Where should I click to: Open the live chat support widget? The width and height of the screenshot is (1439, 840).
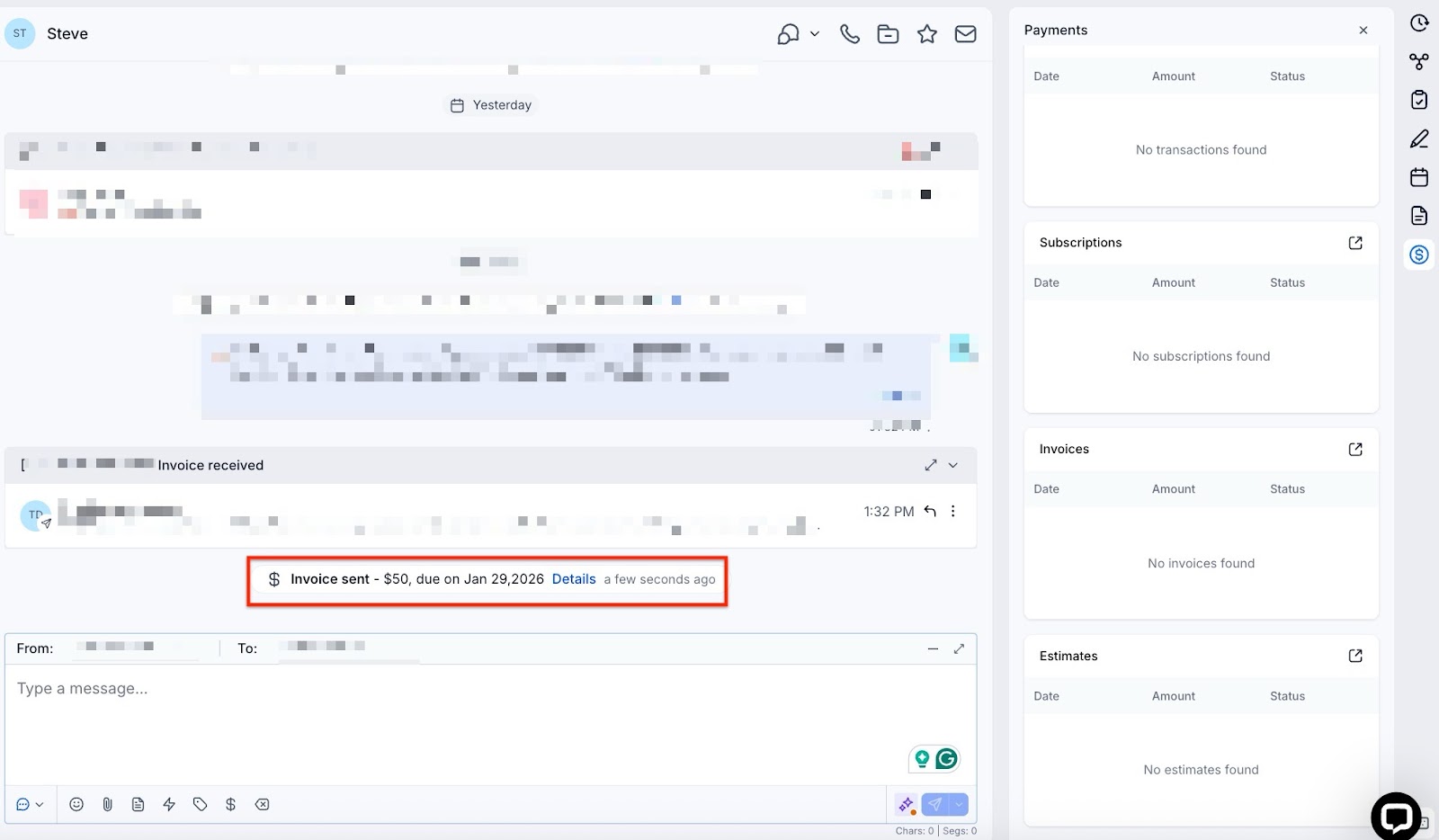[x=1395, y=816]
